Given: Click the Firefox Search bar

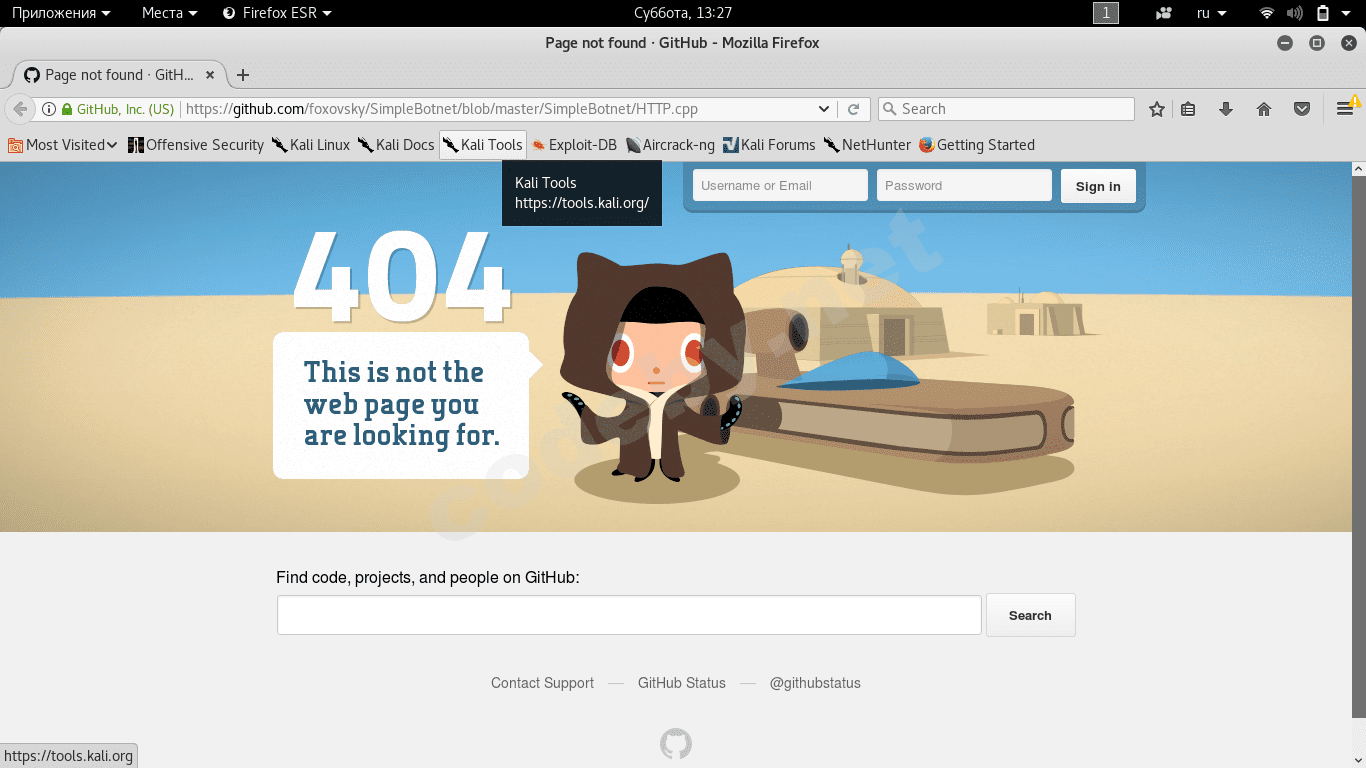Looking at the screenshot, I should coord(1006,109).
